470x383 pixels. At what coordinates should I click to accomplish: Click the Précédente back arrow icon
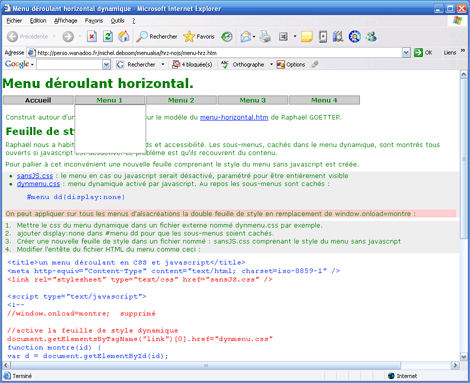(x=12, y=36)
